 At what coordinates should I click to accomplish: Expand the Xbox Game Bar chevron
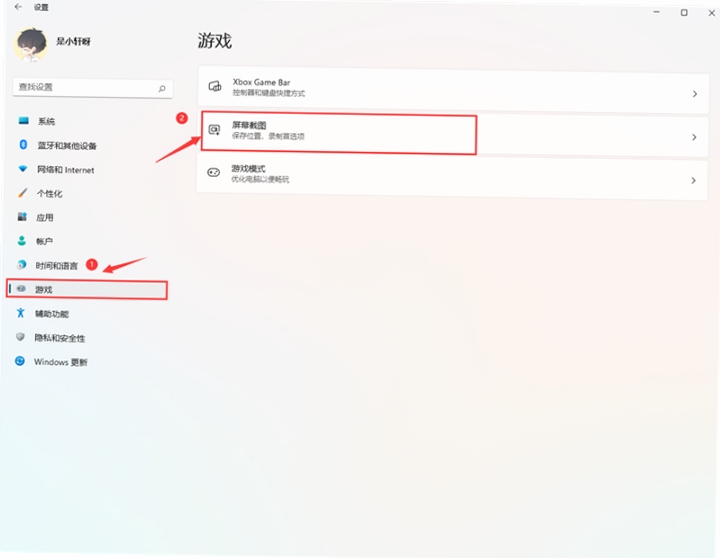pos(695,94)
